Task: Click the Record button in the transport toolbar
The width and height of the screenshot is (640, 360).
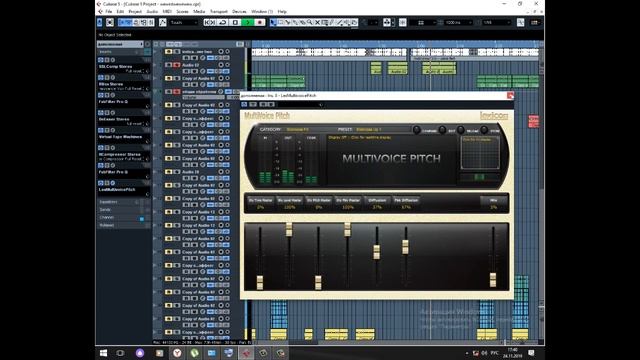Action: pos(259,22)
